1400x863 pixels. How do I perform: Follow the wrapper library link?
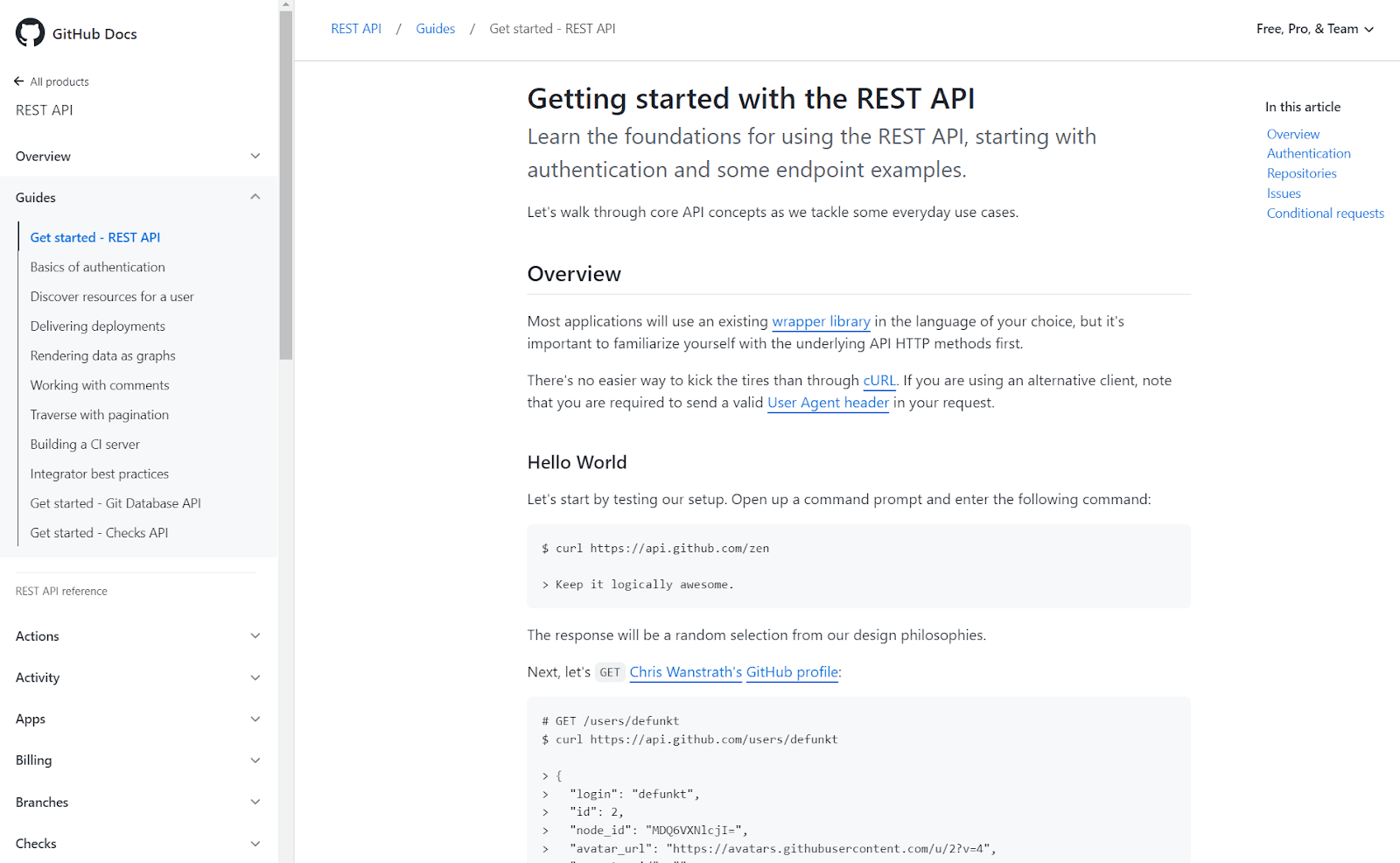click(x=821, y=321)
